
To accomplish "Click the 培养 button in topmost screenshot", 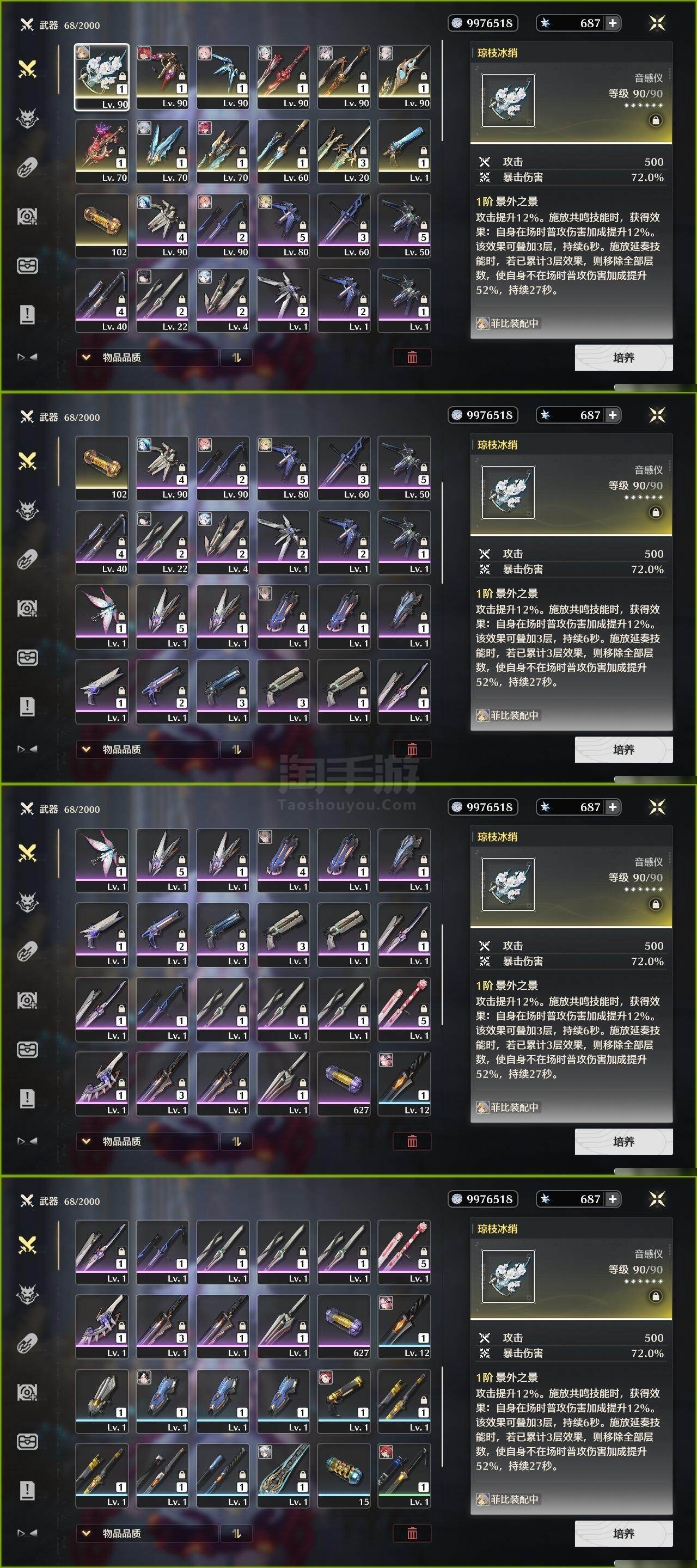I will [623, 357].
